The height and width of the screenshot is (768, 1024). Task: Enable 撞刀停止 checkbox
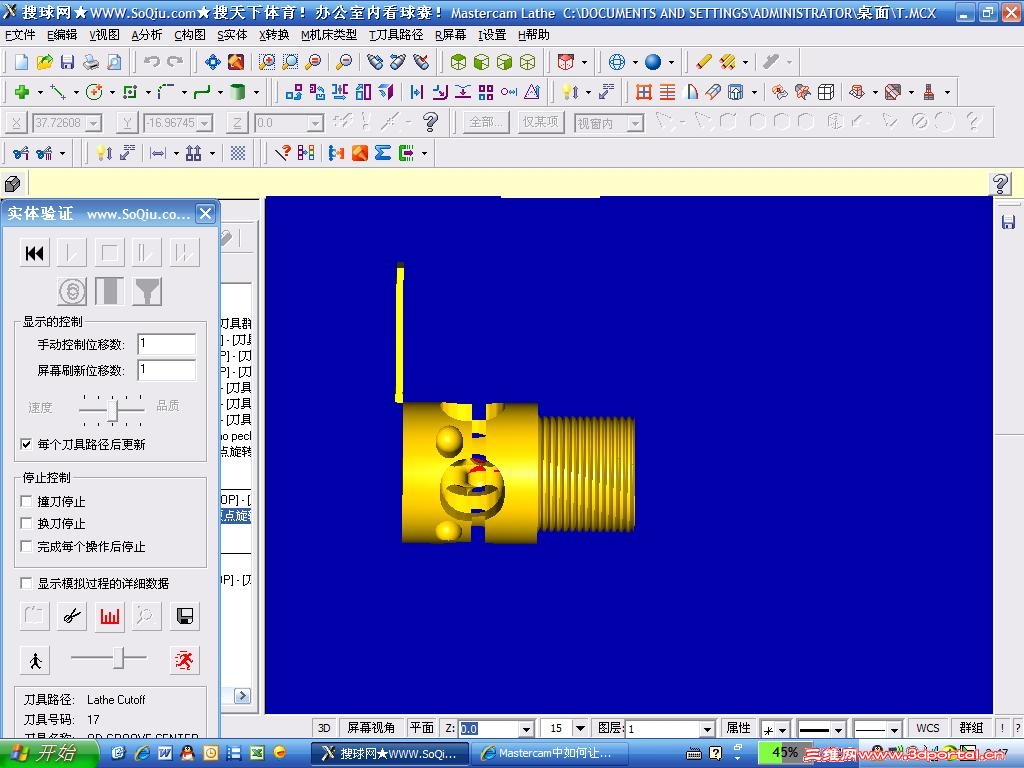pyautogui.click(x=26, y=502)
